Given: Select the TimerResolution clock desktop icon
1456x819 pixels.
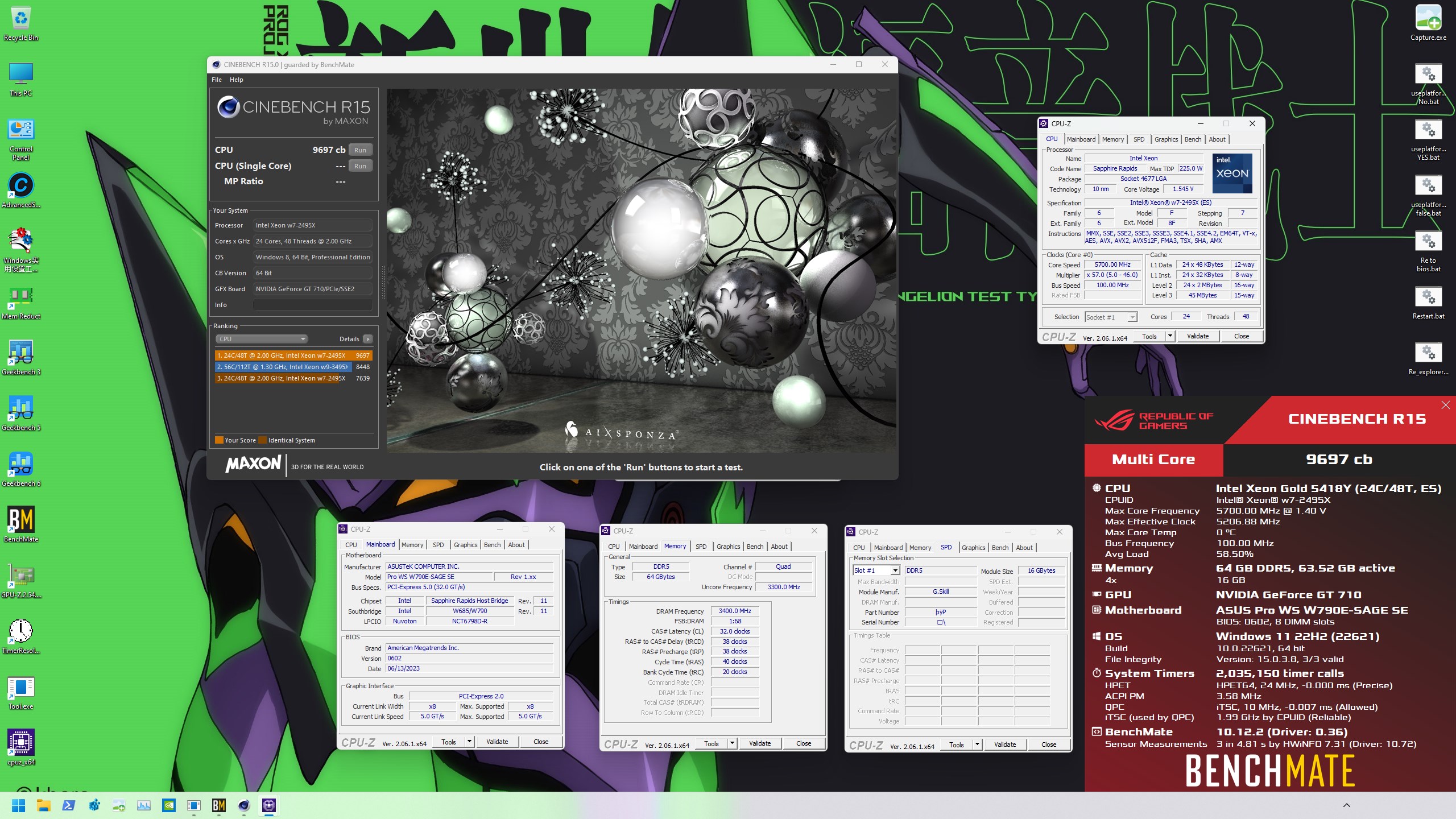Looking at the screenshot, I should [x=21, y=636].
